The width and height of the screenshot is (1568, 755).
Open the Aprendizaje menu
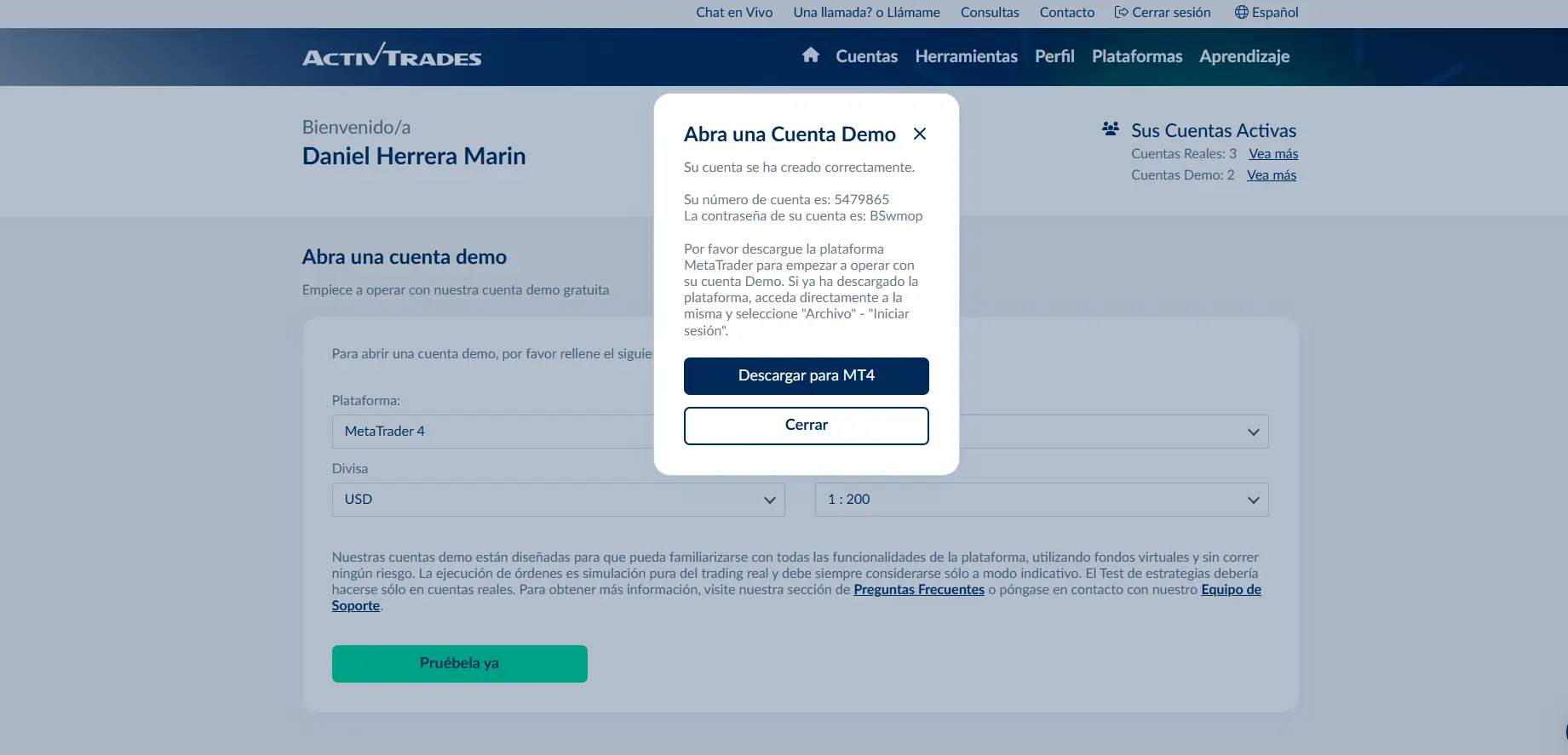(1244, 56)
